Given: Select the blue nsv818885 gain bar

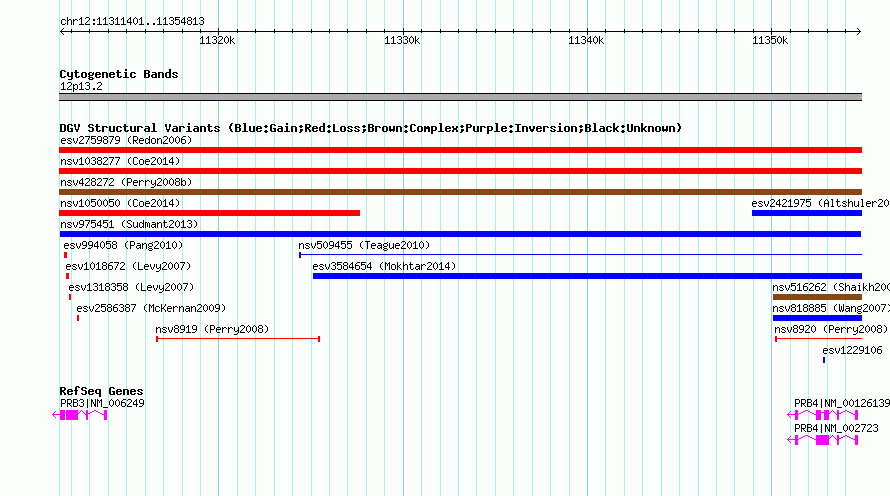Looking at the screenshot, I should pyautogui.click(x=817, y=318).
